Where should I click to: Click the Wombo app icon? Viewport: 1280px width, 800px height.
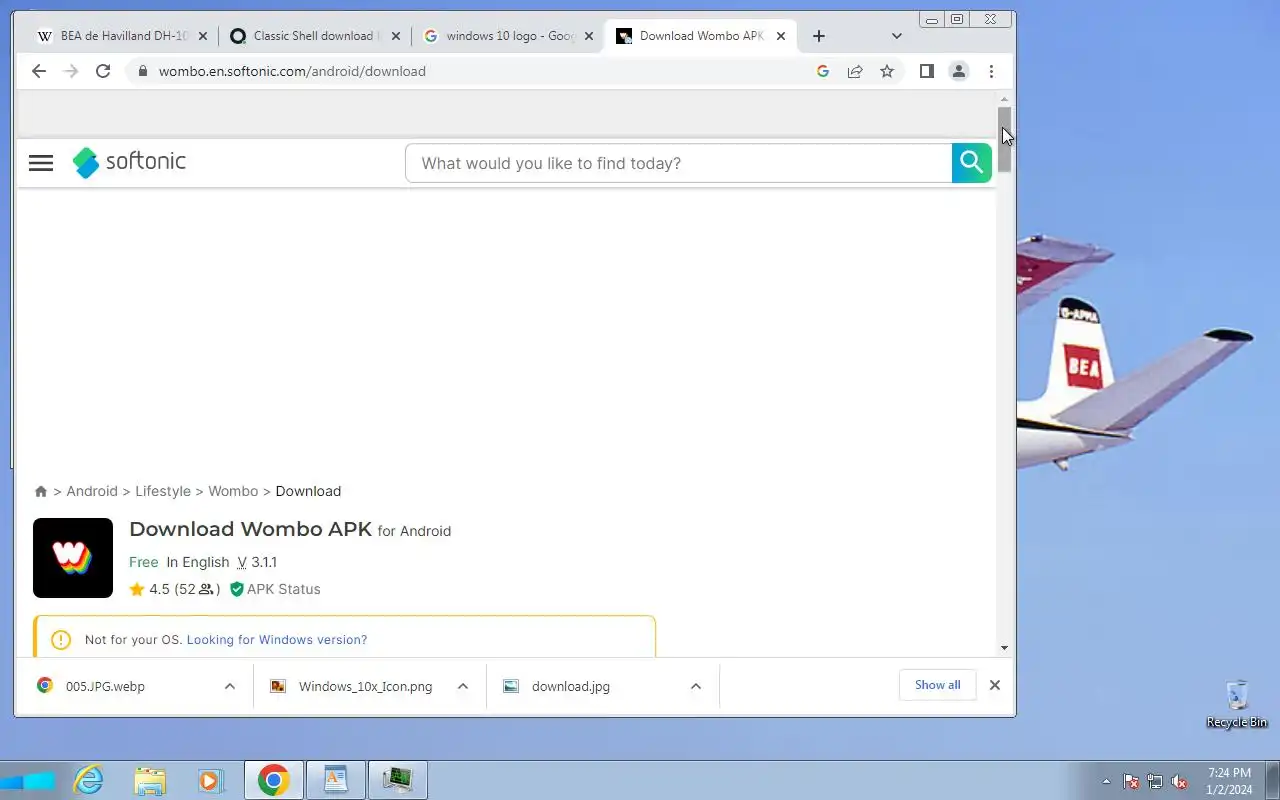point(73,558)
